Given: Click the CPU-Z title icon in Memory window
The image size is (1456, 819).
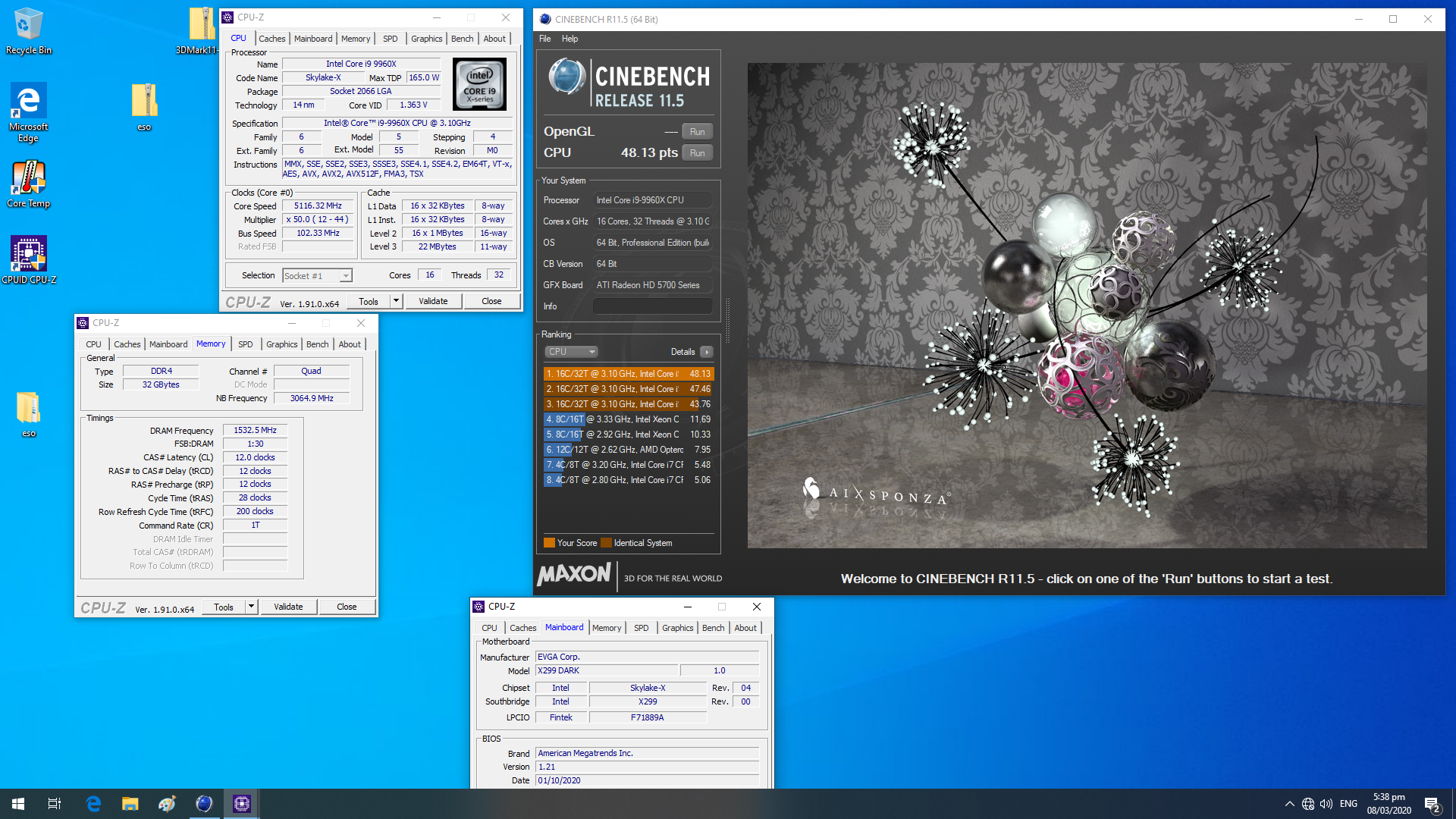Looking at the screenshot, I should [x=83, y=323].
